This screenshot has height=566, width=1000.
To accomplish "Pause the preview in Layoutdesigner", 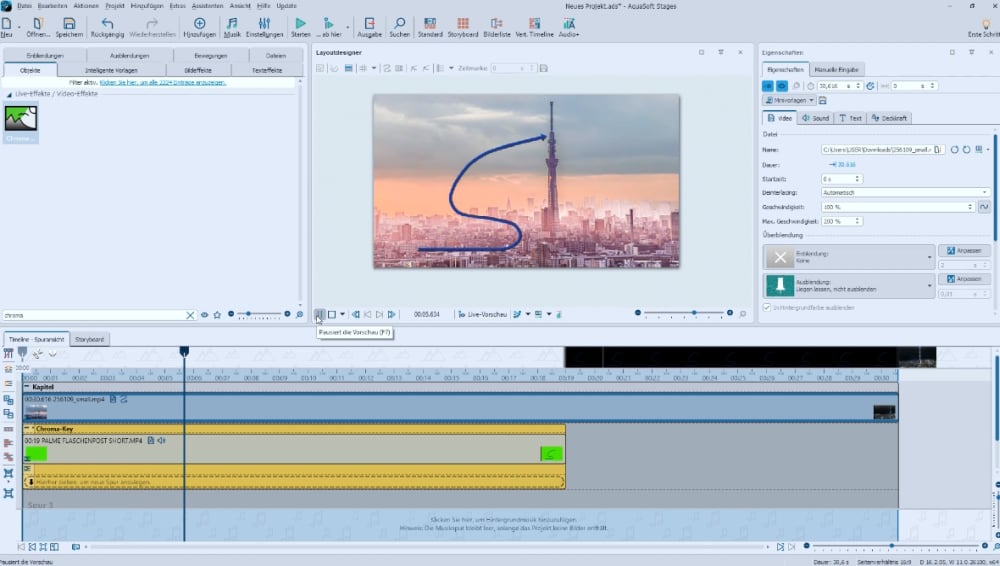I will coord(319,314).
